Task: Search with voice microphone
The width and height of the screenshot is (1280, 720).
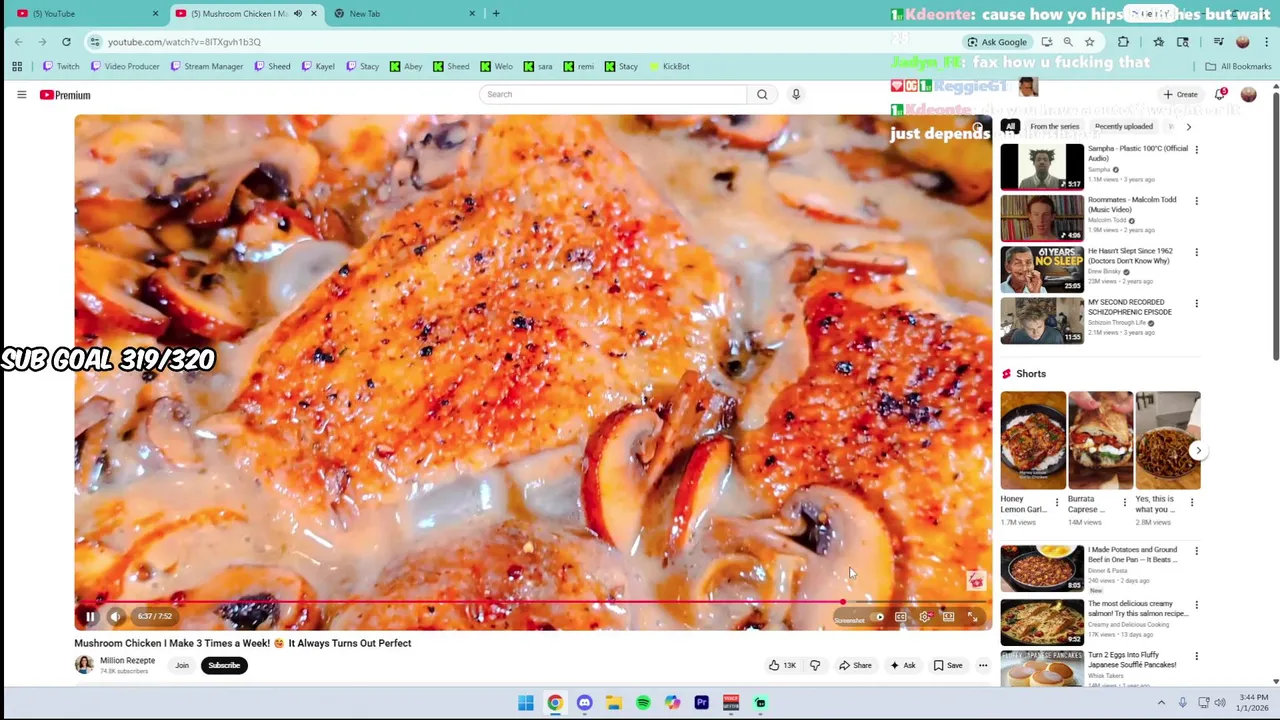Action: coord(796,94)
